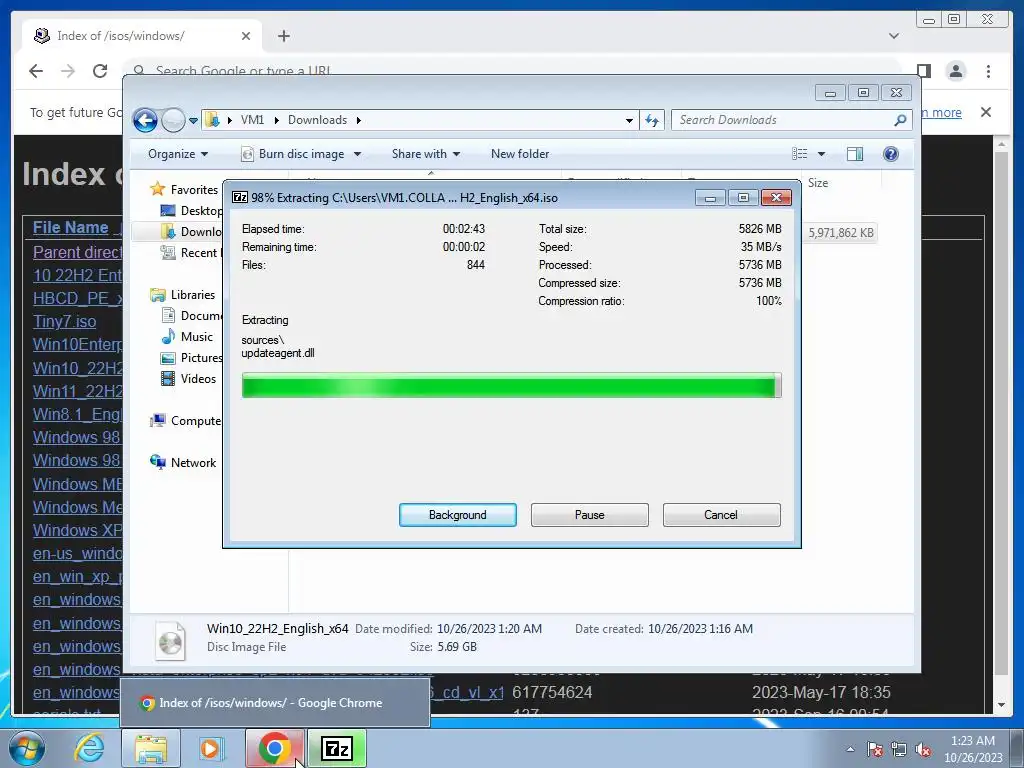Open the Tiny7.iso link
Image resolution: width=1024 pixels, height=768 pixels.
click(65, 321)
